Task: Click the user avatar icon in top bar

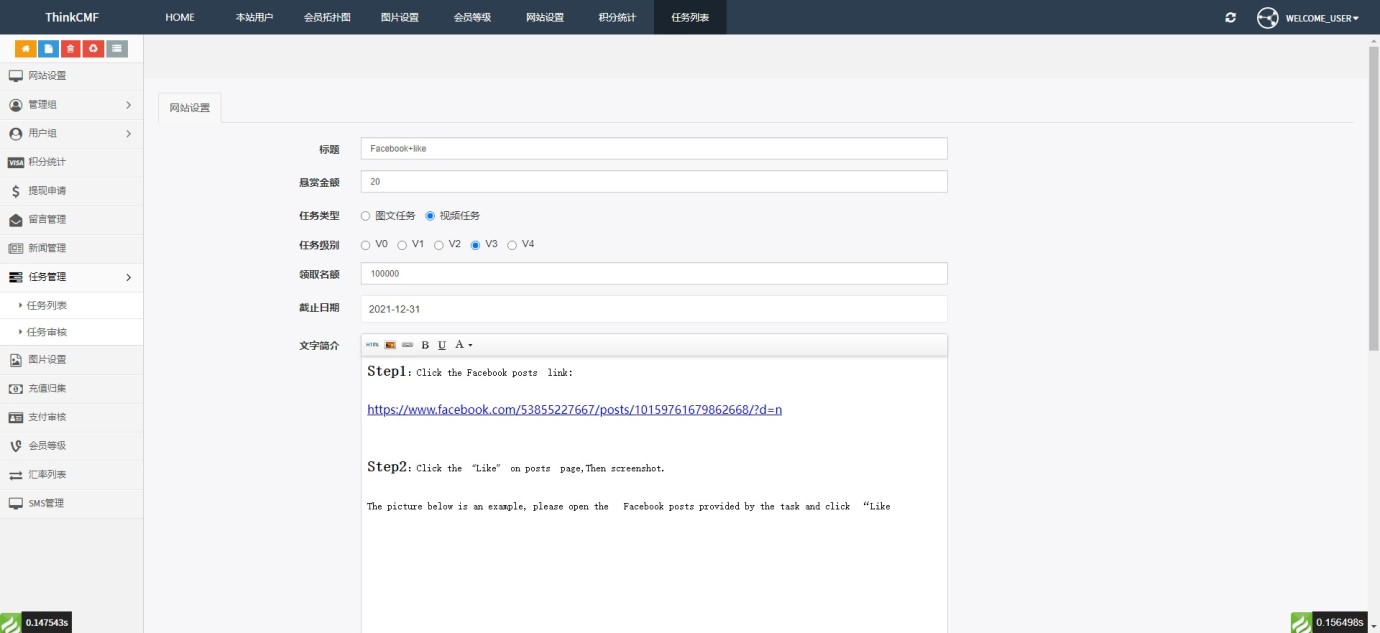Action: (1268, 18)
